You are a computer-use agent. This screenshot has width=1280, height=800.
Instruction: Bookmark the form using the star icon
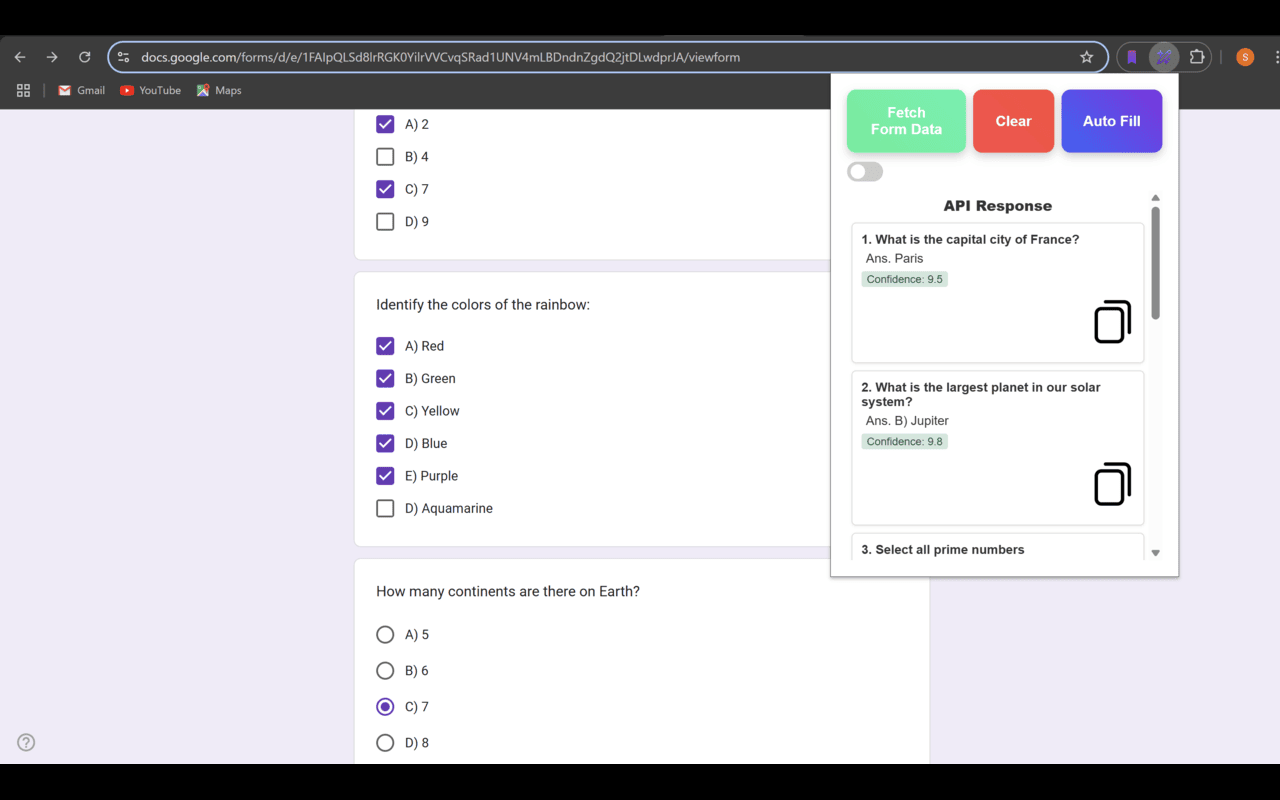coord(1086,57)
